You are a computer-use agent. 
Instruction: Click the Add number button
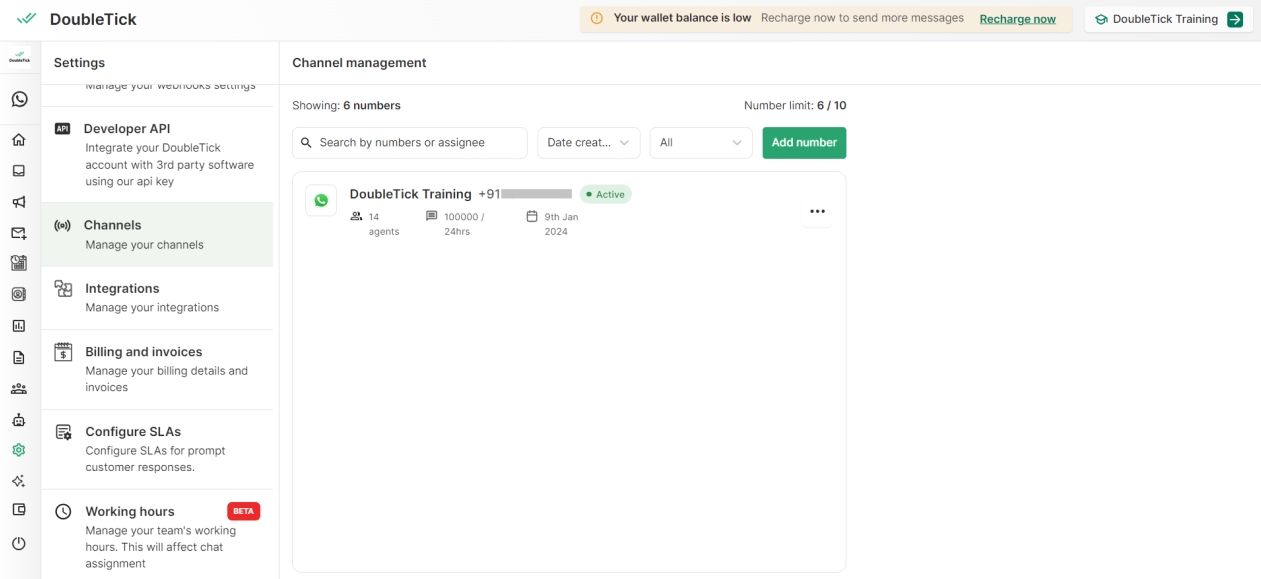click(x=803, y=143)
